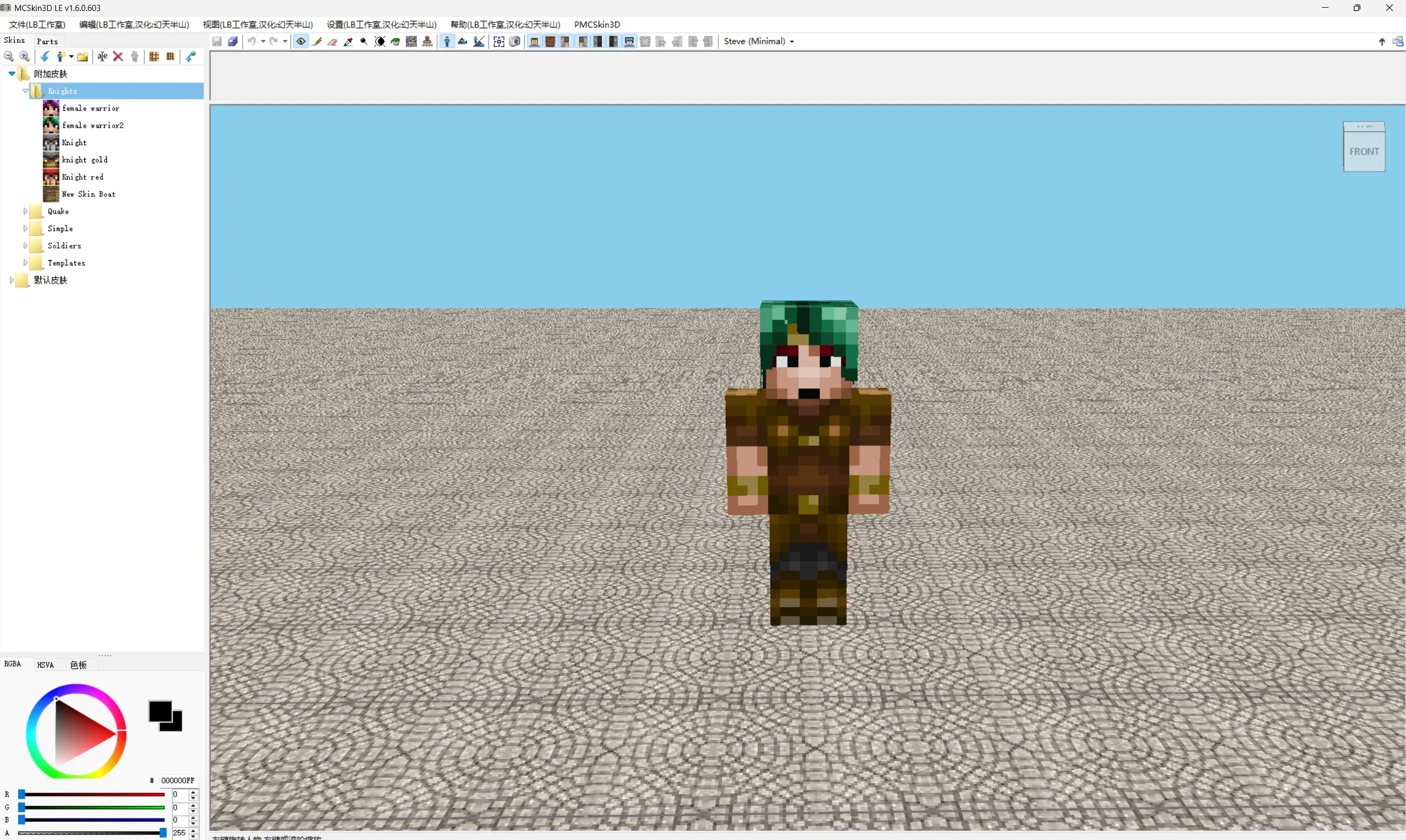Select the Flood Fill bucket tool

tap(396, 41)
